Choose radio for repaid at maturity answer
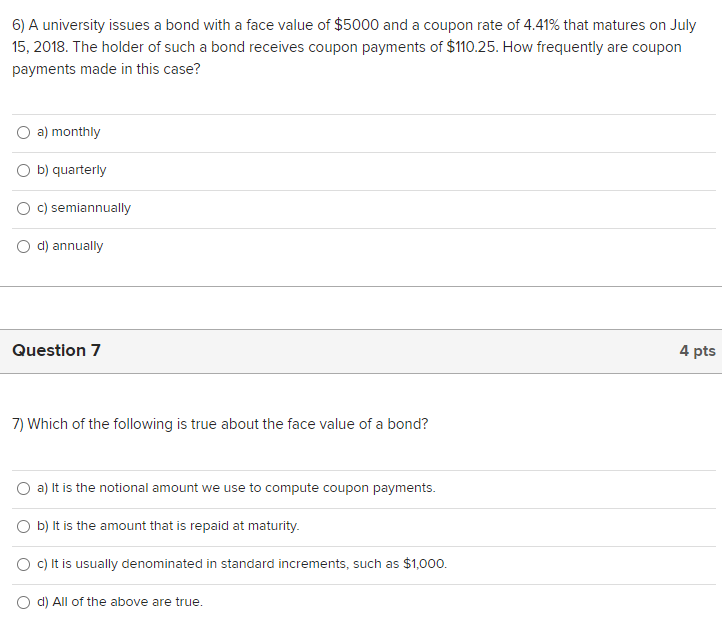This screenshot has width=722, height=637. coord(23,526)
